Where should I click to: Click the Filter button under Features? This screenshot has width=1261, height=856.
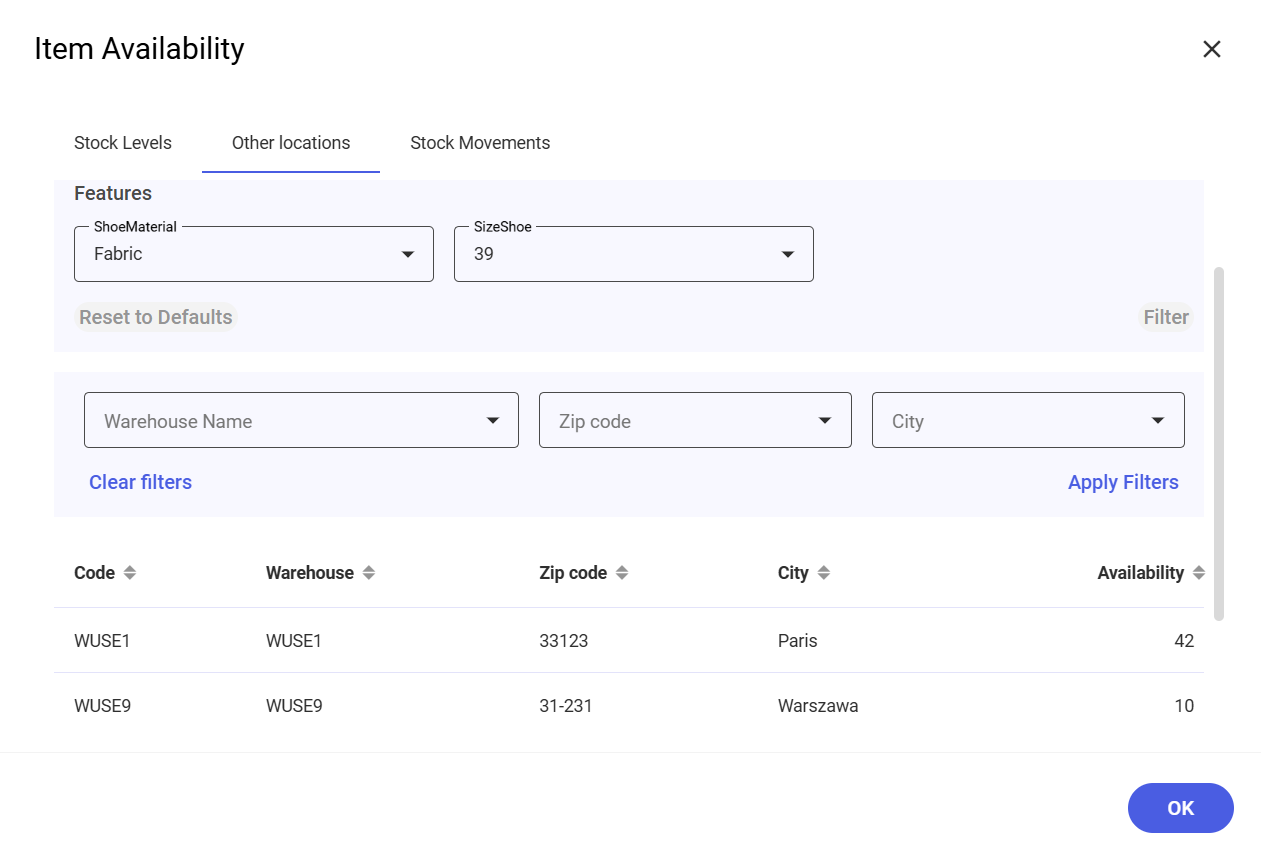point(1166,317)
